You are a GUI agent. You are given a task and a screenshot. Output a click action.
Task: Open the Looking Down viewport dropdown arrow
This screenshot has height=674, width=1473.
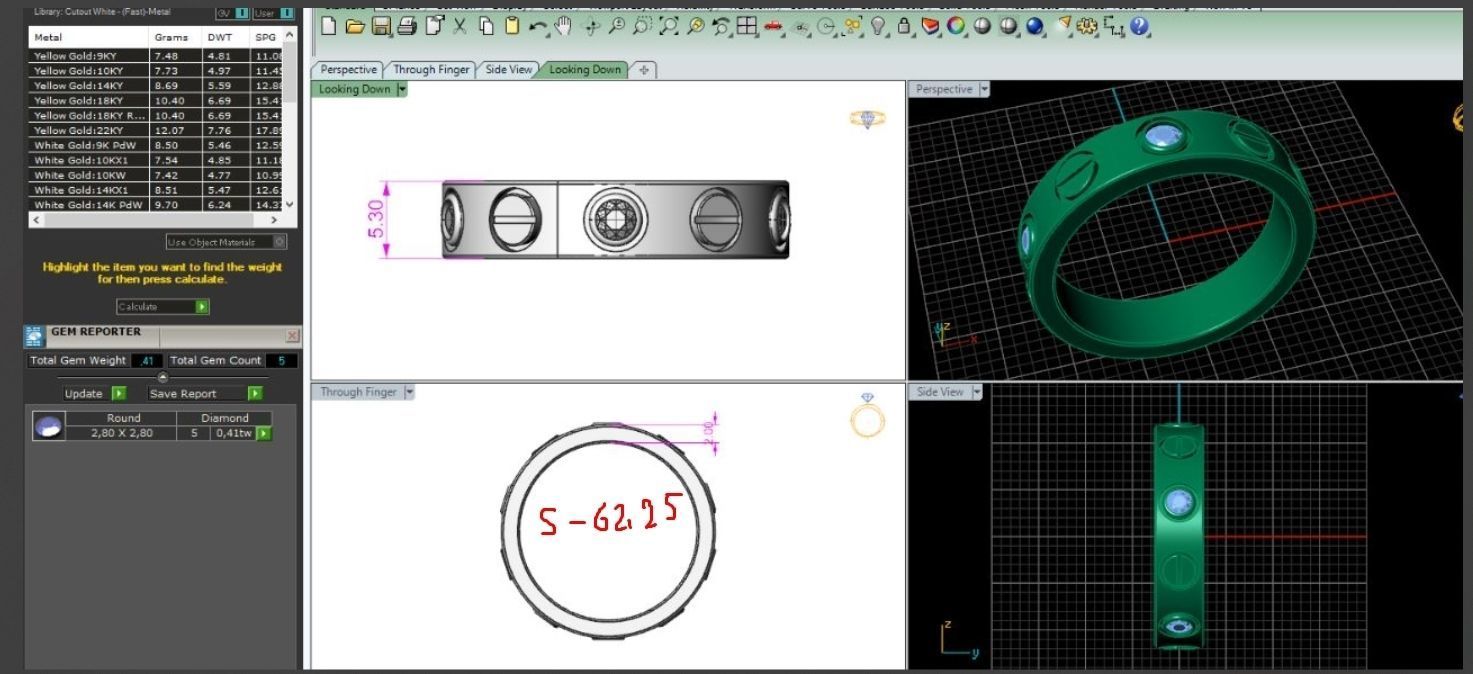(402, 89)
